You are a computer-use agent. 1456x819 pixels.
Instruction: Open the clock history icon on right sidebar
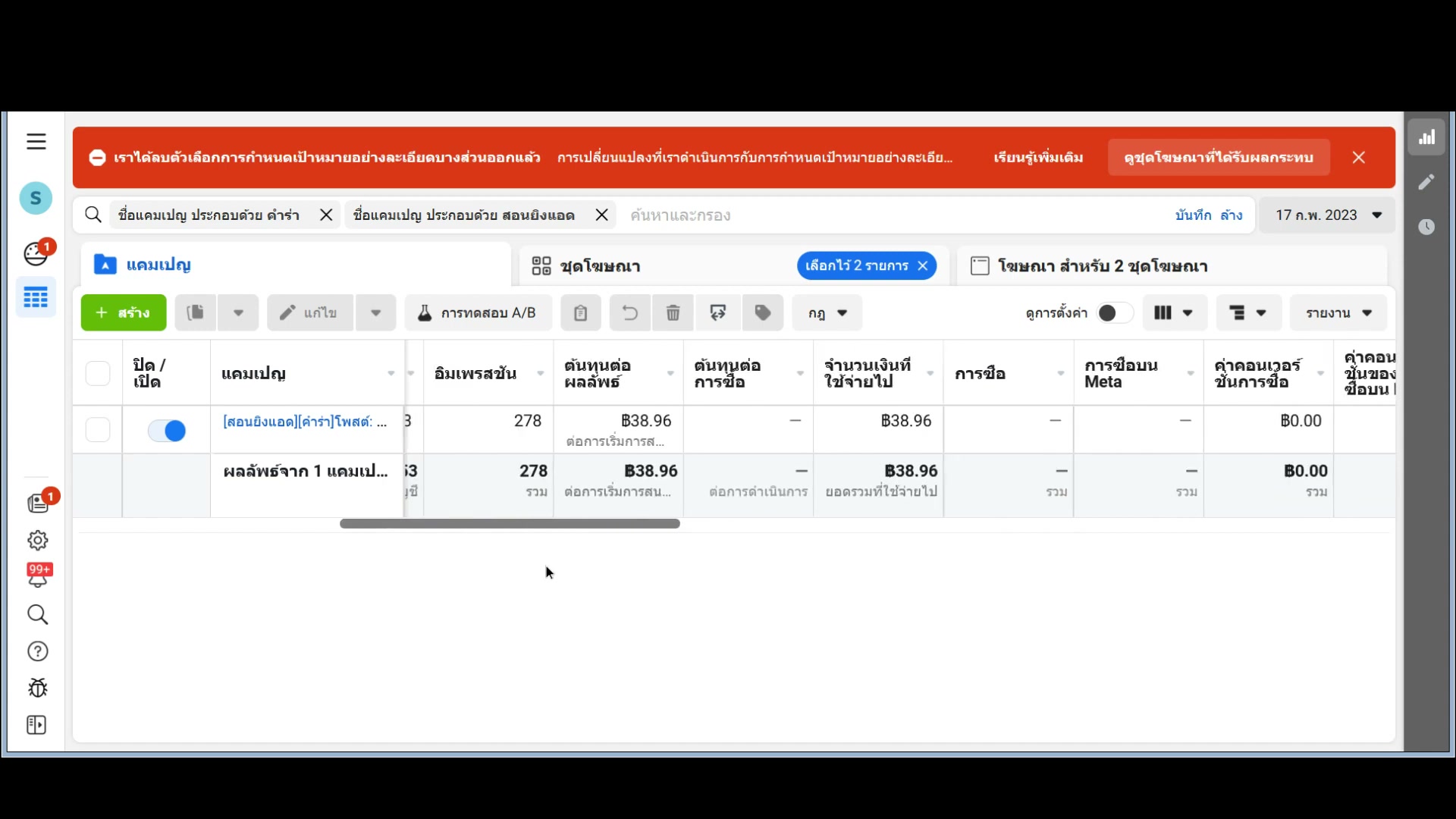[x=1426, y=227]
